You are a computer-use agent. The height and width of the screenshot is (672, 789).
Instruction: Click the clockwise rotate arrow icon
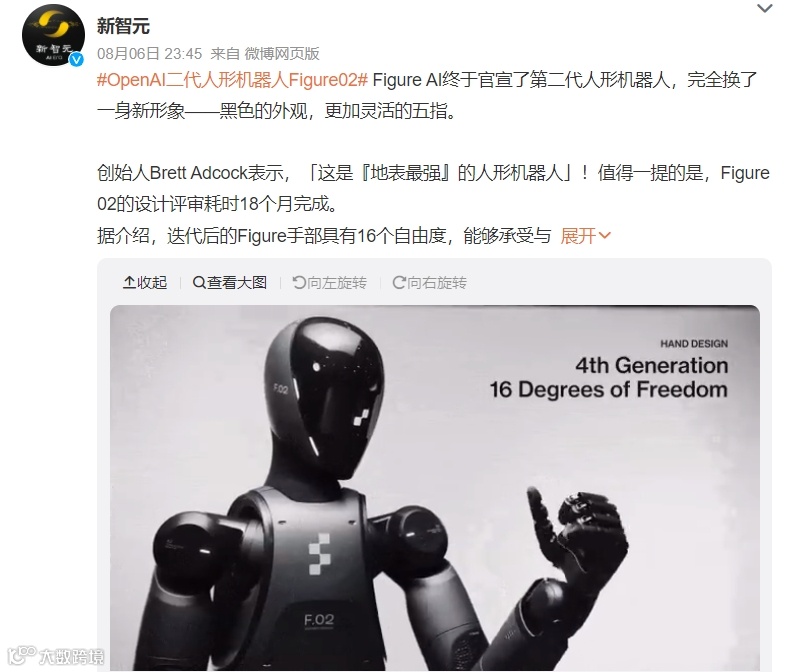[x=399, y=282]
